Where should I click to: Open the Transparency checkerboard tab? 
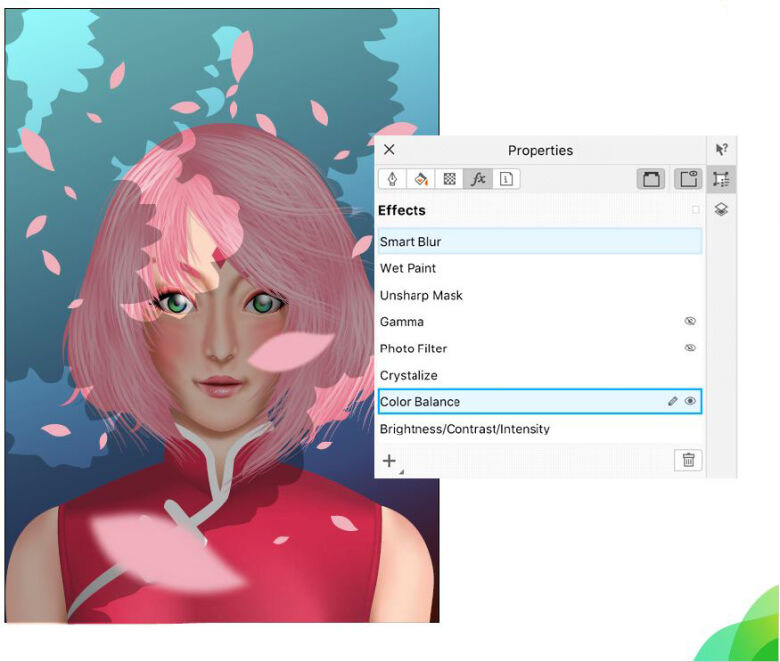pos(450,180)
